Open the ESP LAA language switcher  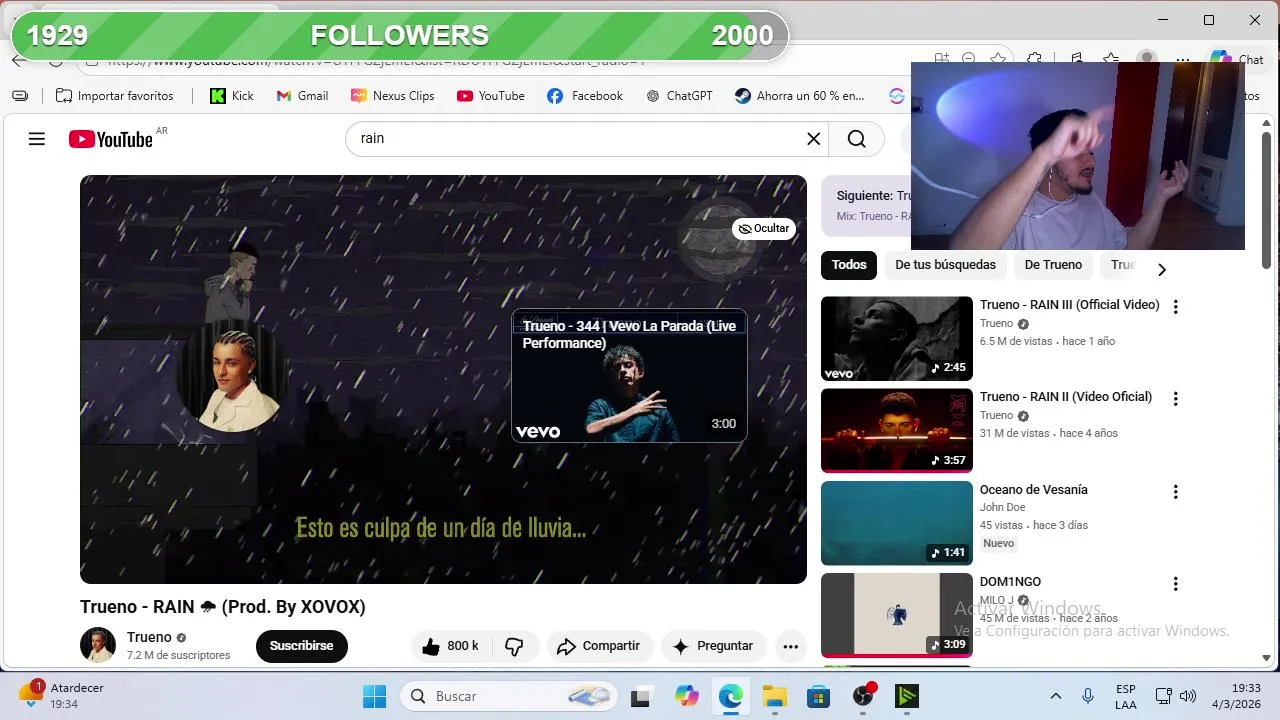pyautogui.click(x=1125, y=696)
